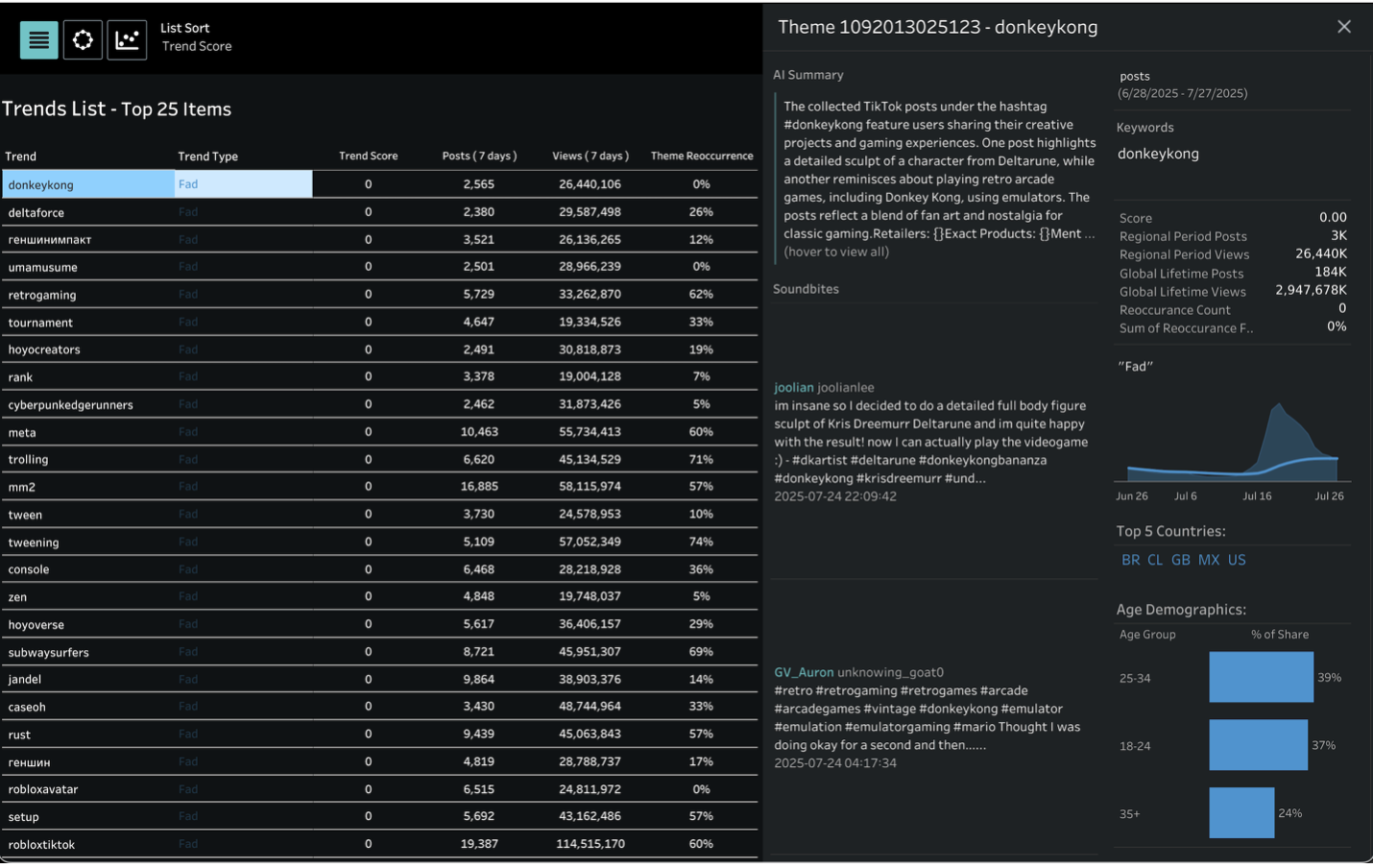The height and width of the screenshot is (868, 1373).
Task: Sort by Posts (7 days) column header
Action: coord(479,156)
